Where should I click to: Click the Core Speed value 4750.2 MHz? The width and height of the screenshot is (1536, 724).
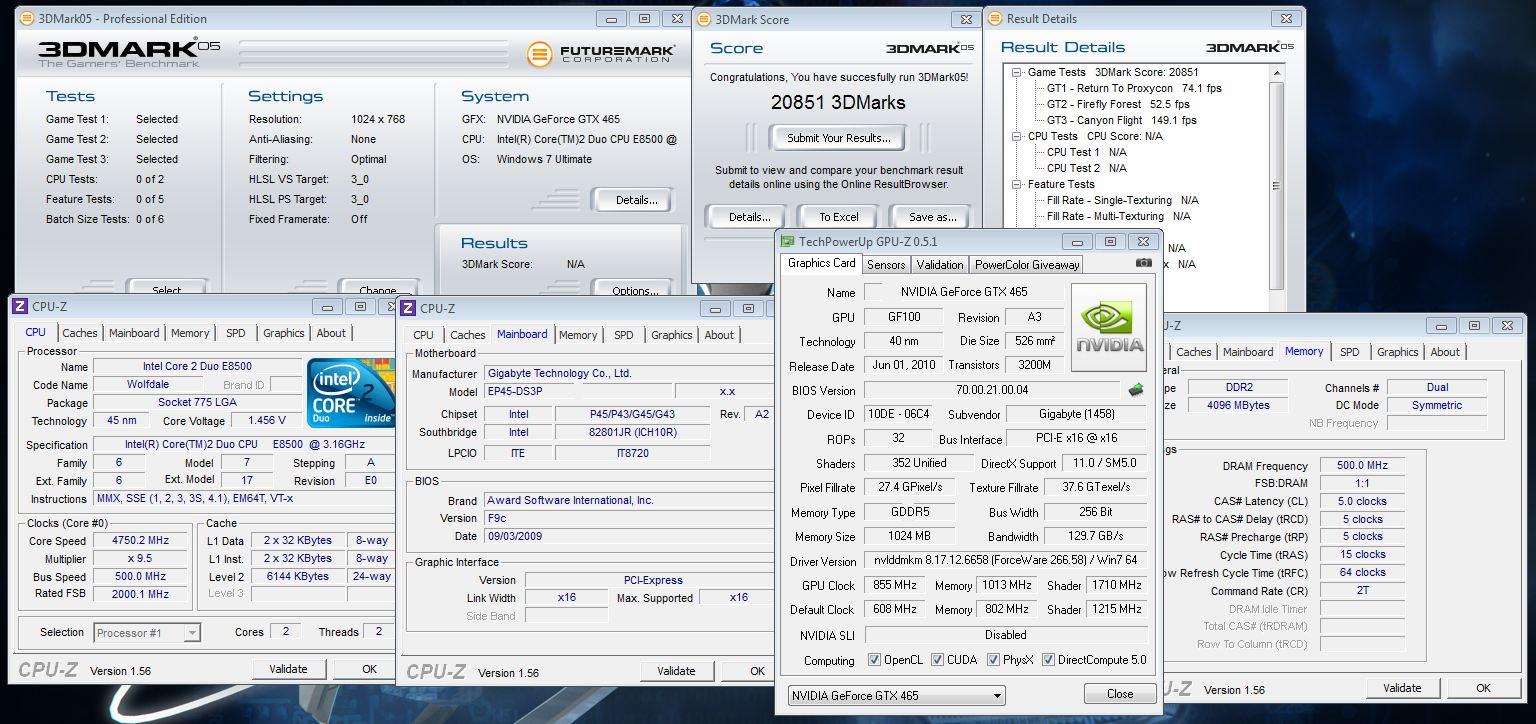click(x=141, y=540)
